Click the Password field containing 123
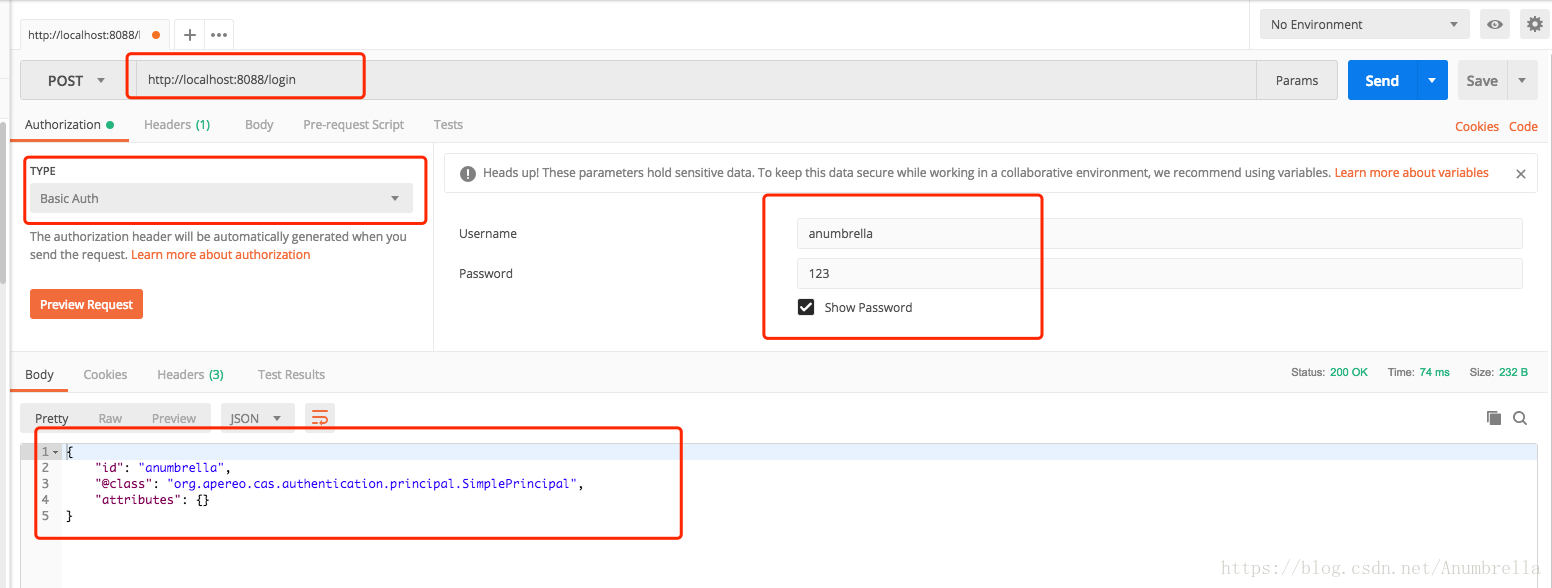Viewport: 1552px width, 588px height. coord(1159,273)
